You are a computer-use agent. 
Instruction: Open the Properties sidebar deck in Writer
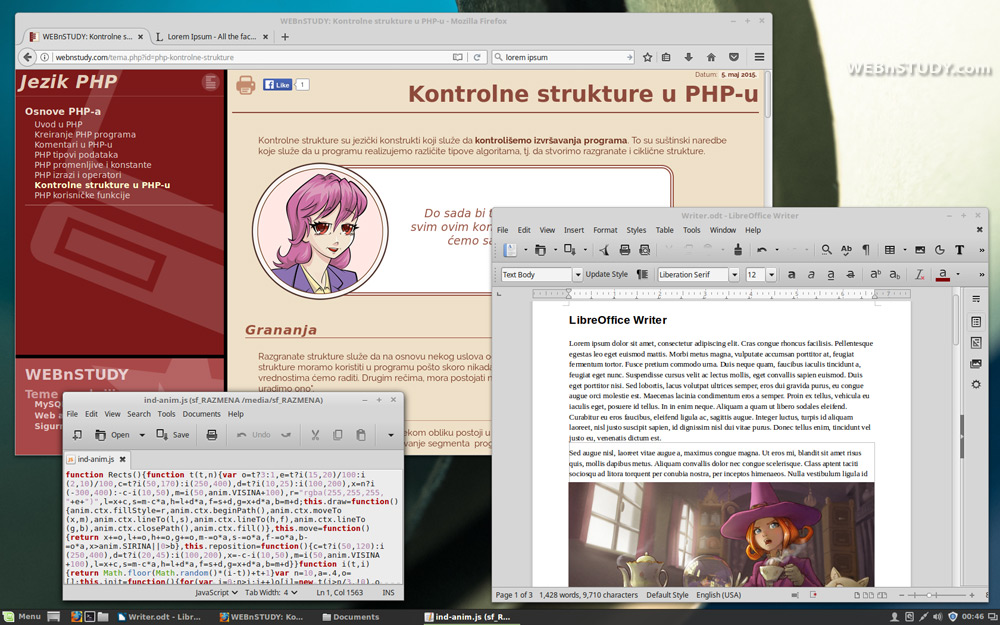(x=976, y=322)
